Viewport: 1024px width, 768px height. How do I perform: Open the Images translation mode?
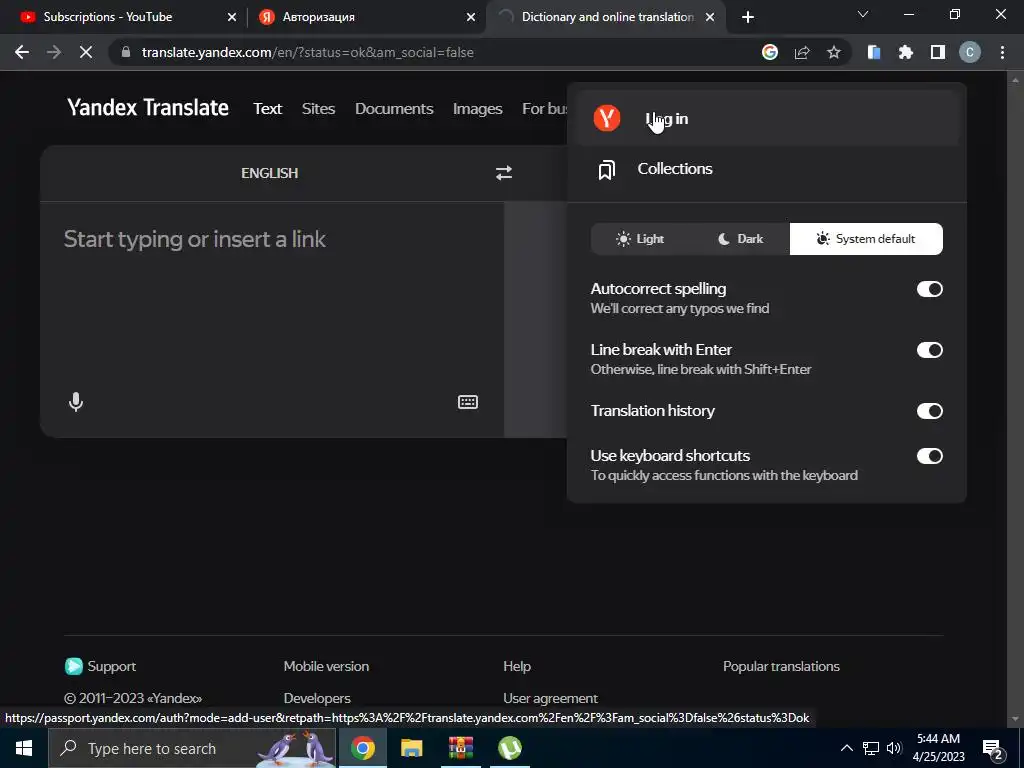point(477,108)
